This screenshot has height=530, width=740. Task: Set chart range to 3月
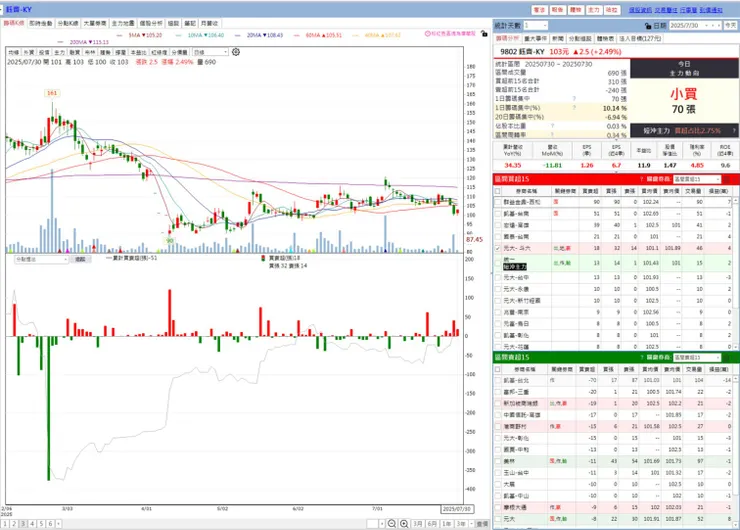(x=418, y=523)
